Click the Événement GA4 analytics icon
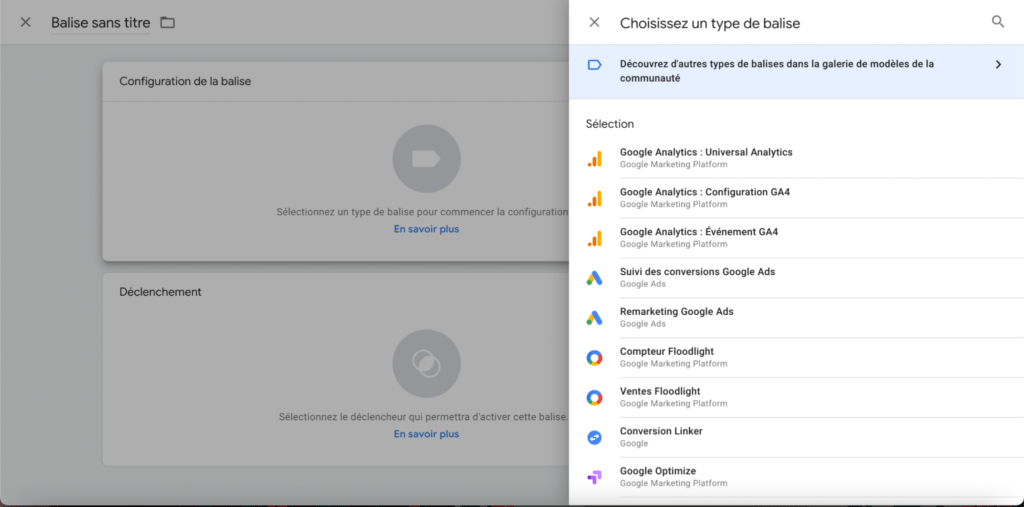Image resolution: width=1024 pixels, height=507 pixels. (x=594, y=238)
